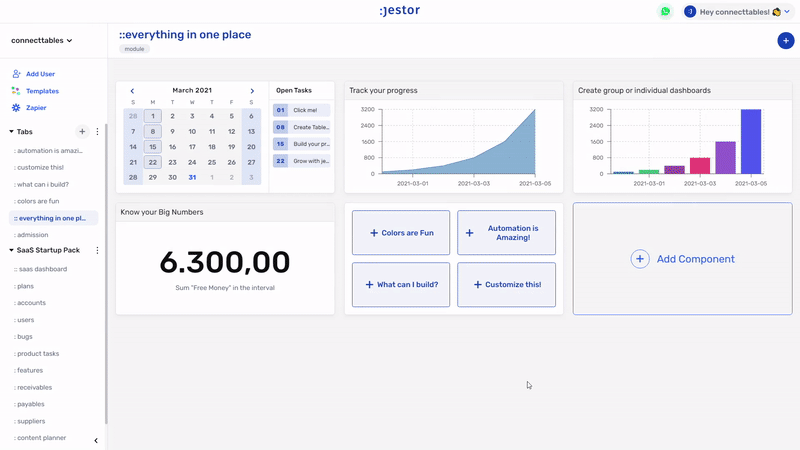Select March 8 in the calendar
This screenshot has height=450, width=800.
153,131
